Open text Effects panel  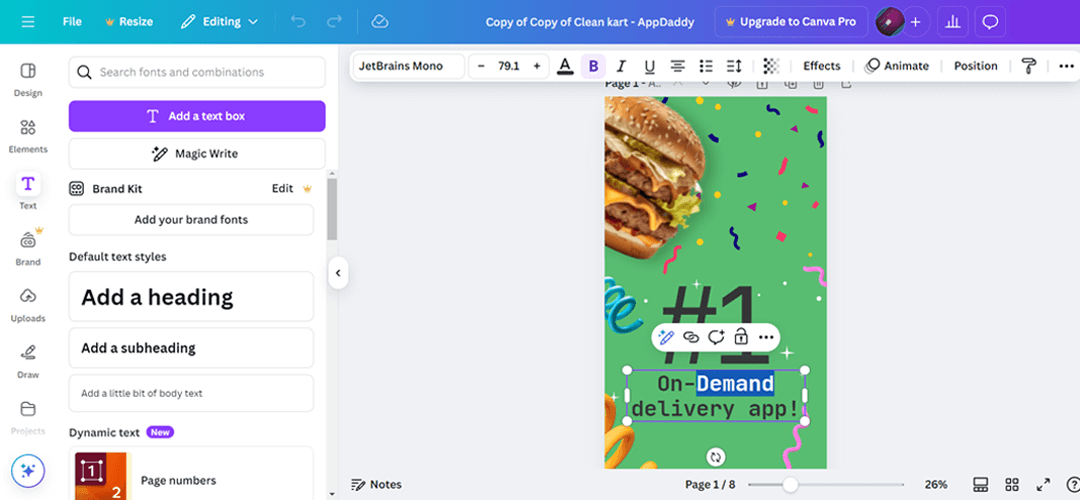pyautogui.click(x=822, y=66)
